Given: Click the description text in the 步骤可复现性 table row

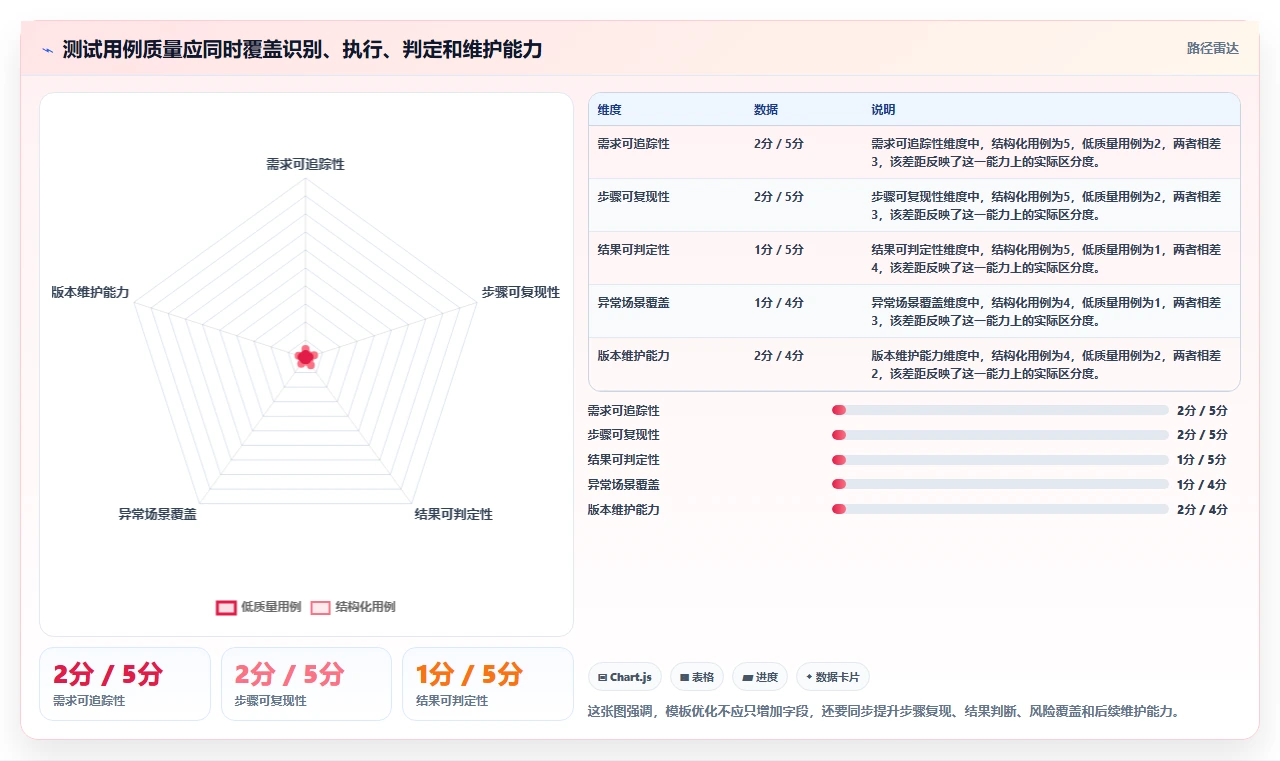Looking at the screenshot, I should [x=1046, y=206].
